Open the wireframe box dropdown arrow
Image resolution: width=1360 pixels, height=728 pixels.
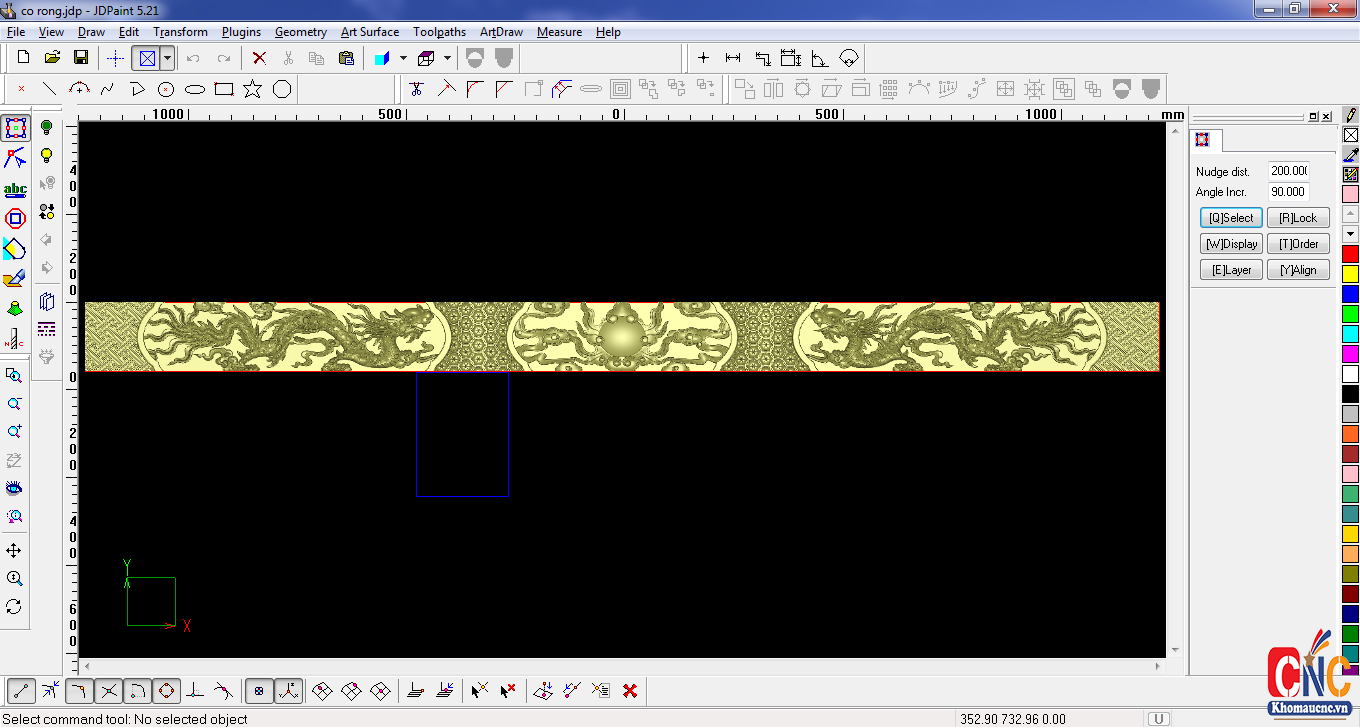[447, 58]
